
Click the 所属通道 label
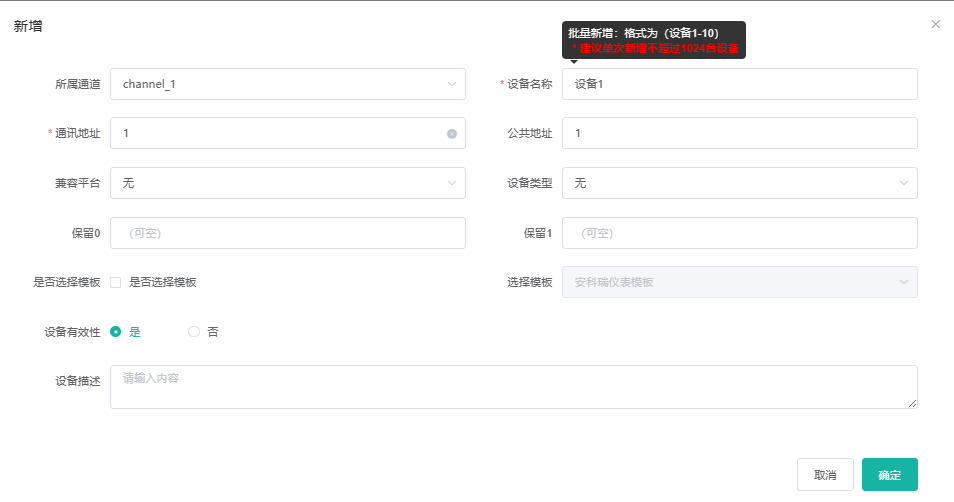coord(77,84)
